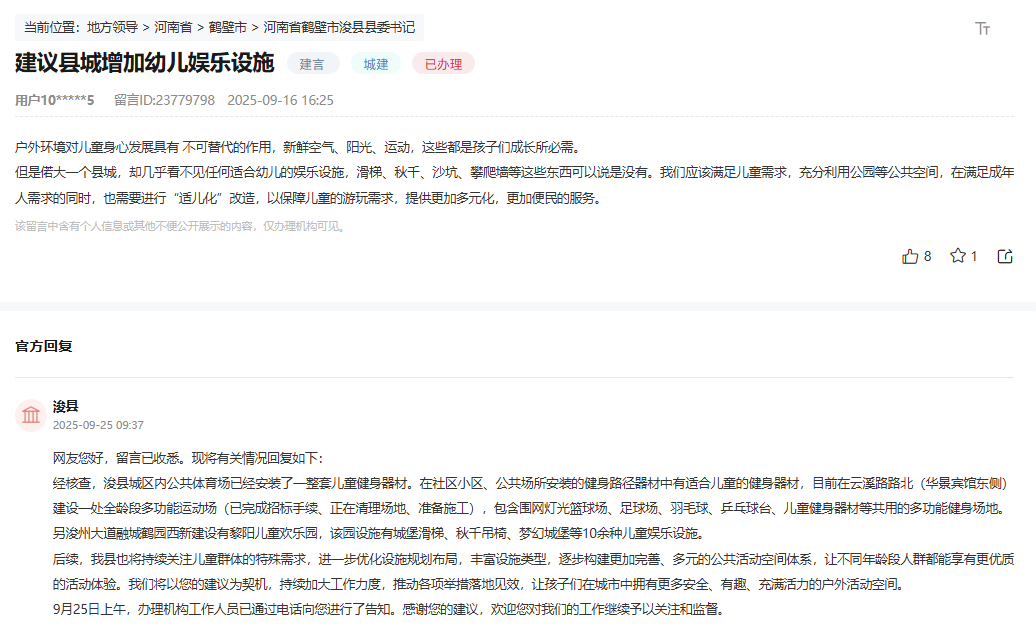Click the title 建议县城增加幼儿娱乐设施

pos(141,64)
